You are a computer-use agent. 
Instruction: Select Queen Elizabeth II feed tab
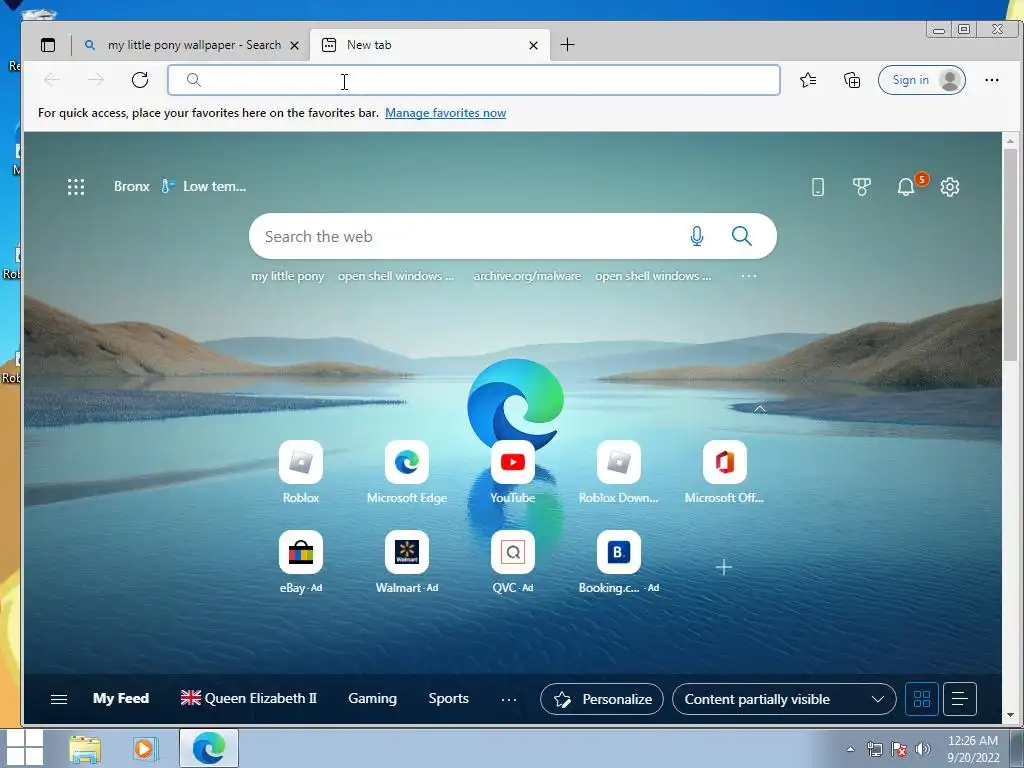[248, 698]
